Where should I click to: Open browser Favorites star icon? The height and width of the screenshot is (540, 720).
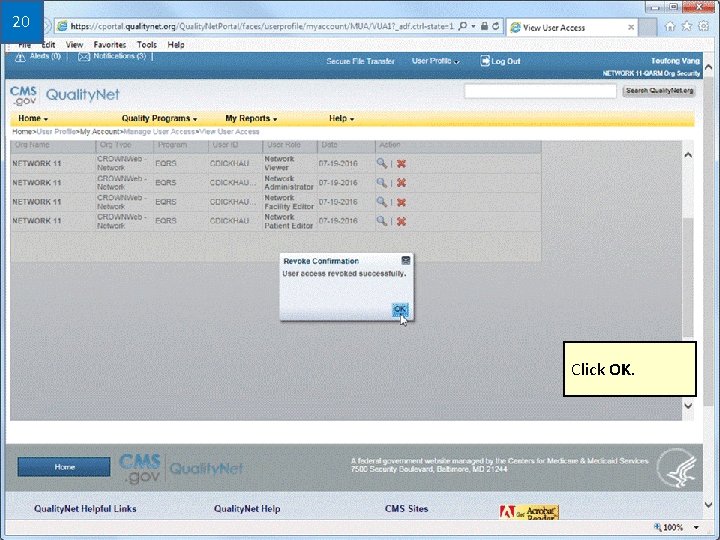point(686,26)
